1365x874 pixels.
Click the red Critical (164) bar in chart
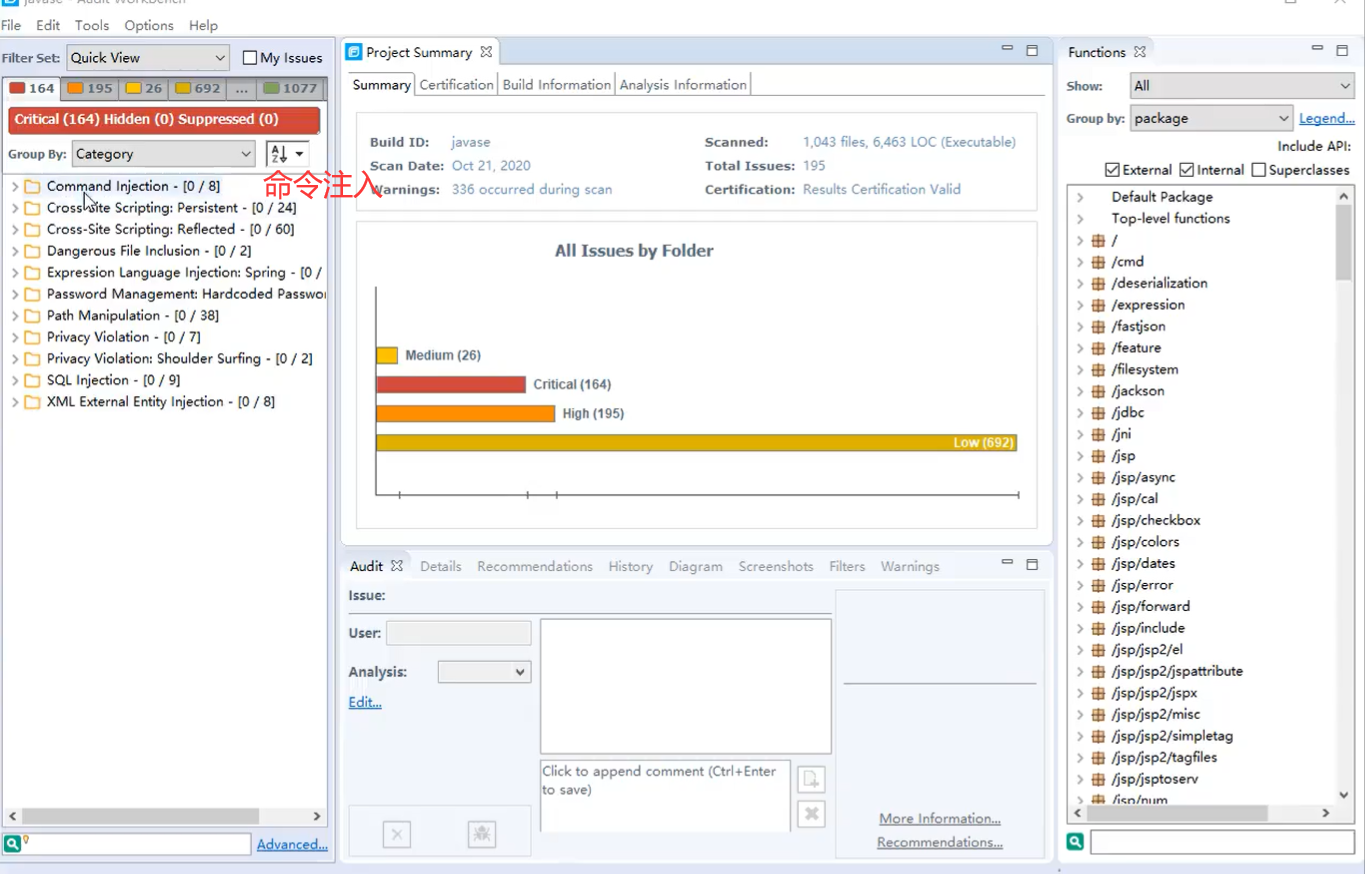click(451, 385)
